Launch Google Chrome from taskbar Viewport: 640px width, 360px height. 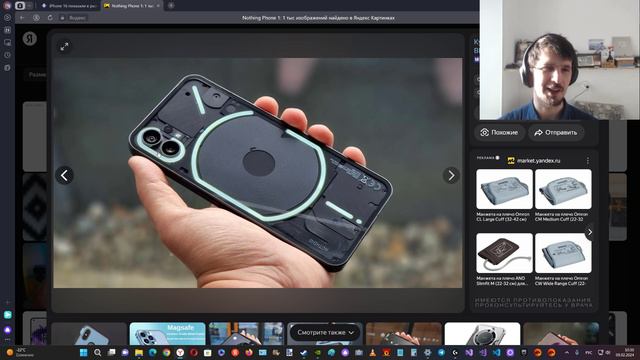pyautogui.click(x=167, y=353)
